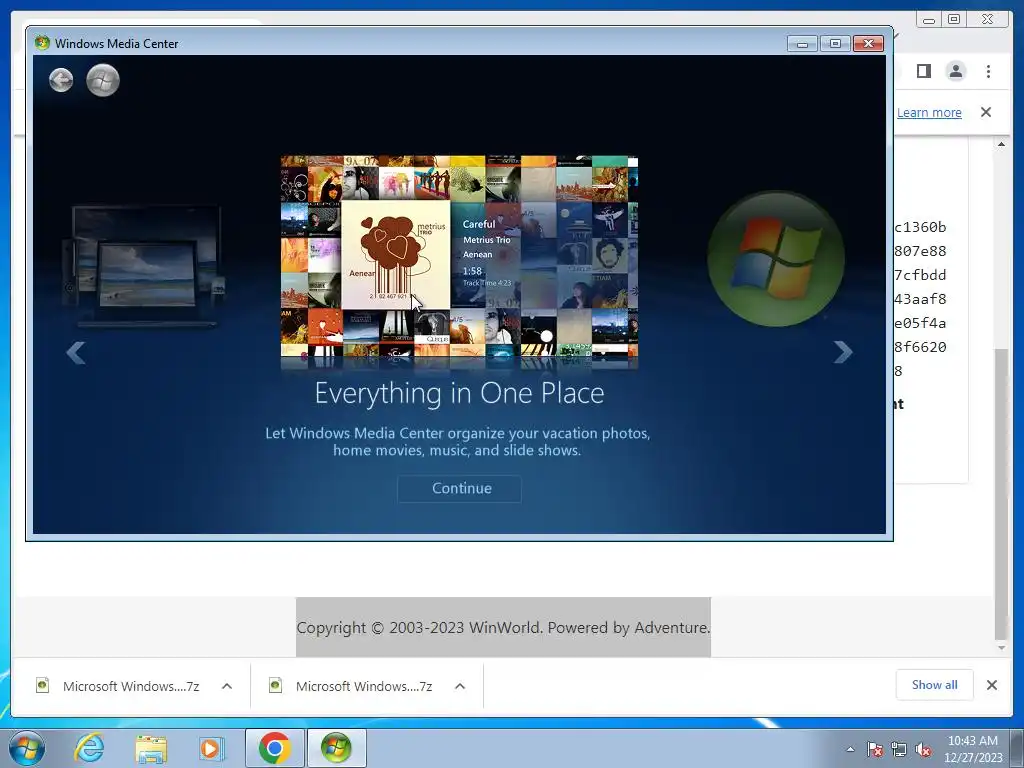Click the Chrome vertical scrollbar thumb
The height and width of the screenshot is (768, 1024).
tap(1001, 494)
